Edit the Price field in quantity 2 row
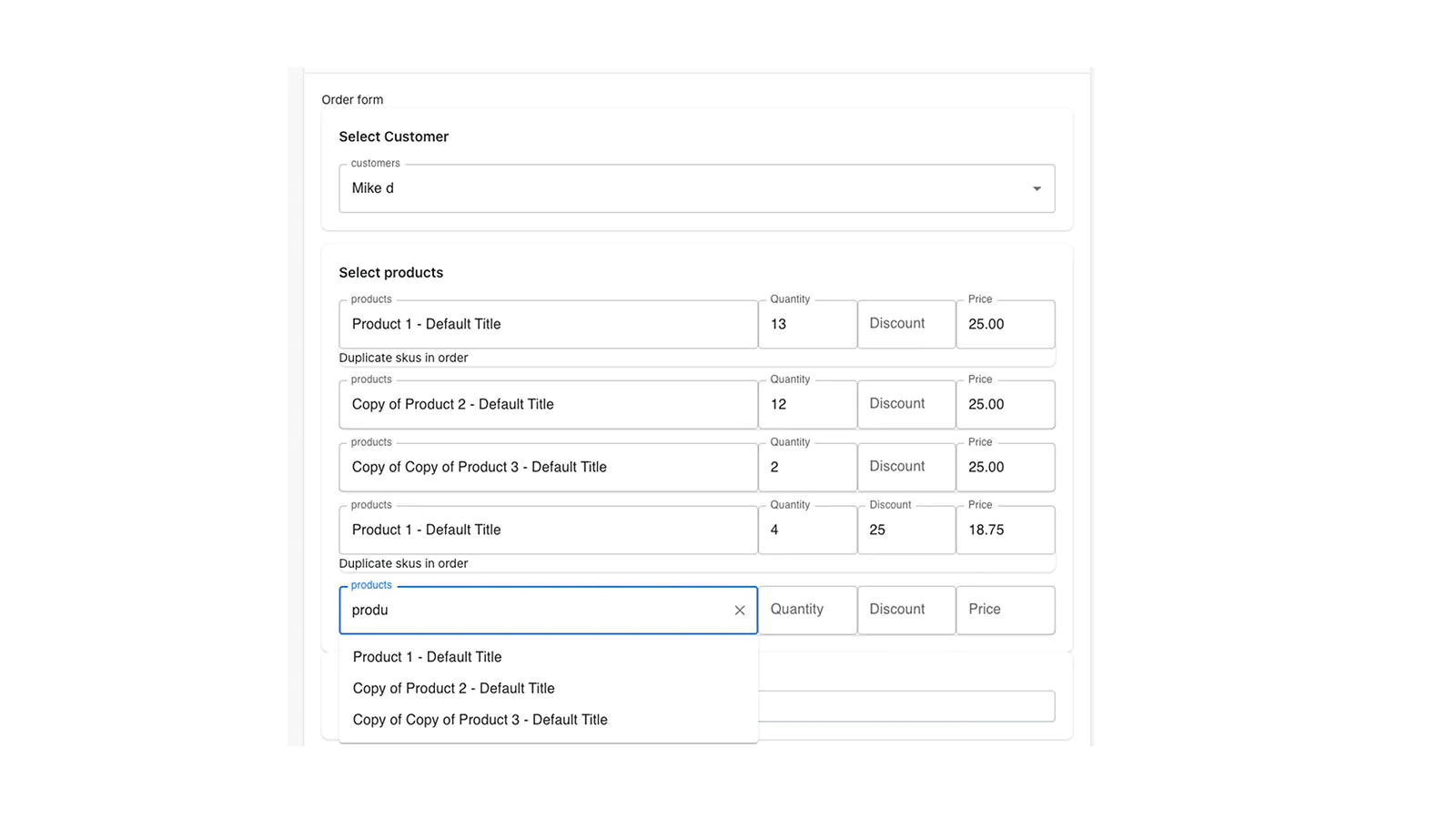 pyautogui.click(x=1006, y=467)
